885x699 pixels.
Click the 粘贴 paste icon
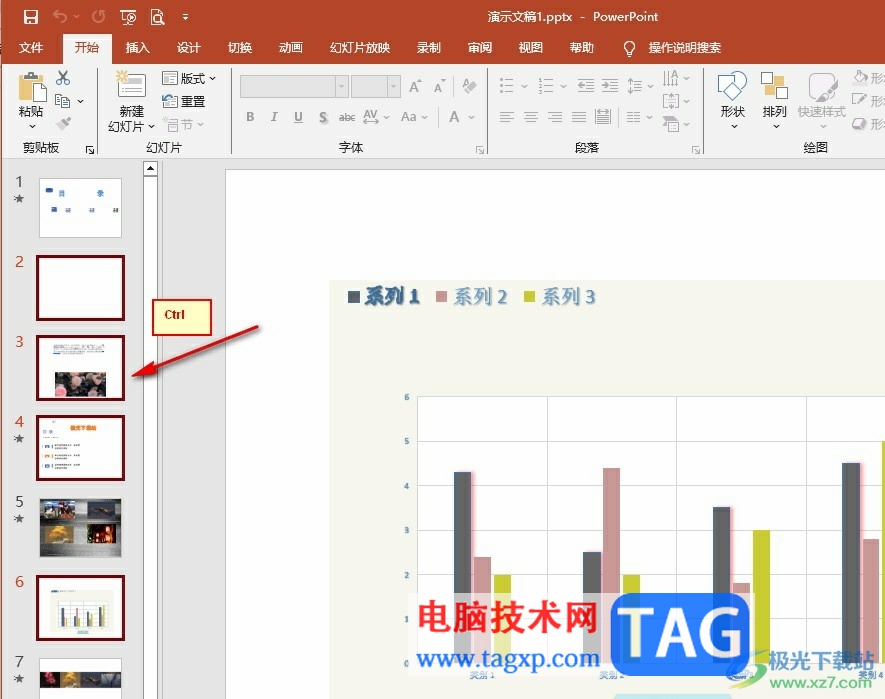pos(32,86)
